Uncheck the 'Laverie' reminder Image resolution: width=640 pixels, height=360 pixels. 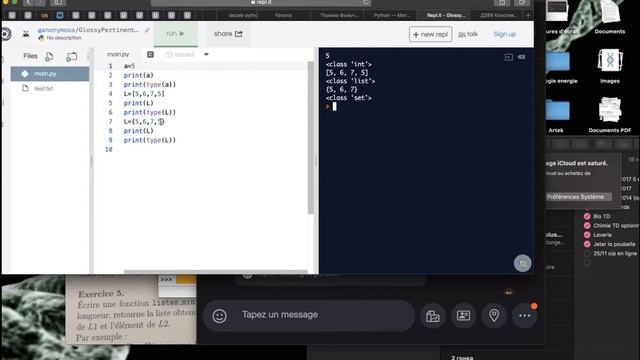pos(587,235)
